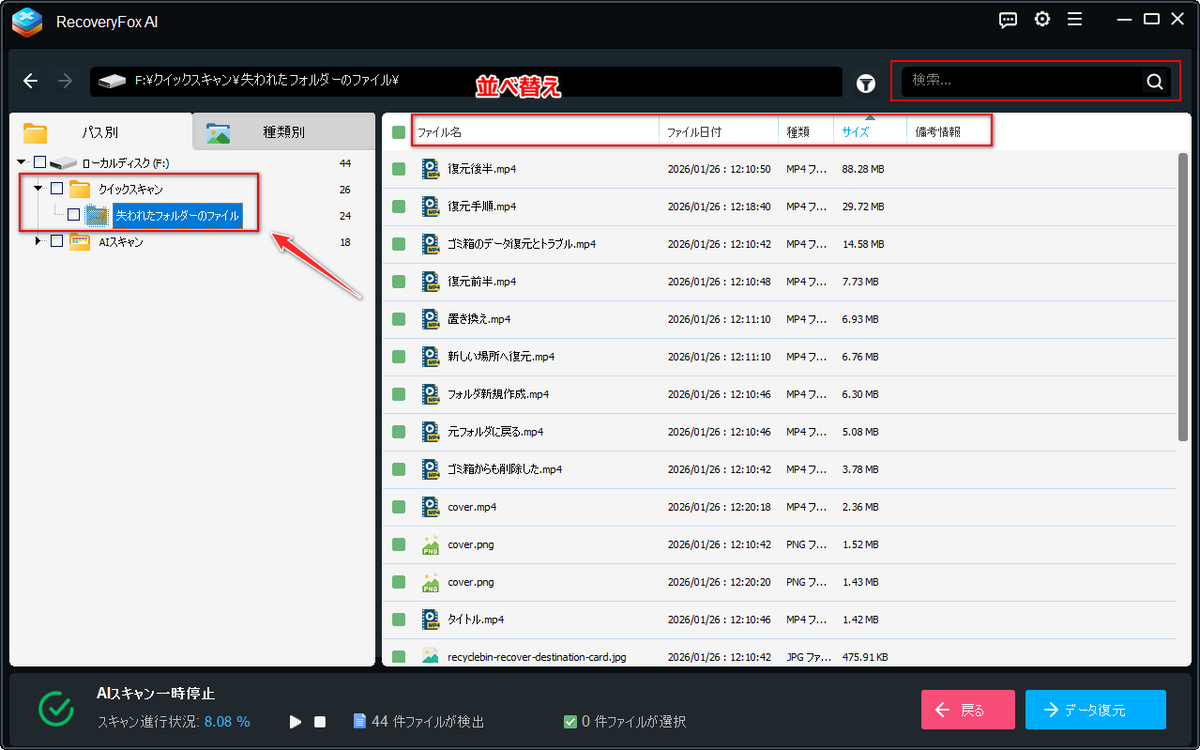Viewport: 1200px width, 750px height.
Task: Click the 88.28 MB size value
Action: point(863,169)
